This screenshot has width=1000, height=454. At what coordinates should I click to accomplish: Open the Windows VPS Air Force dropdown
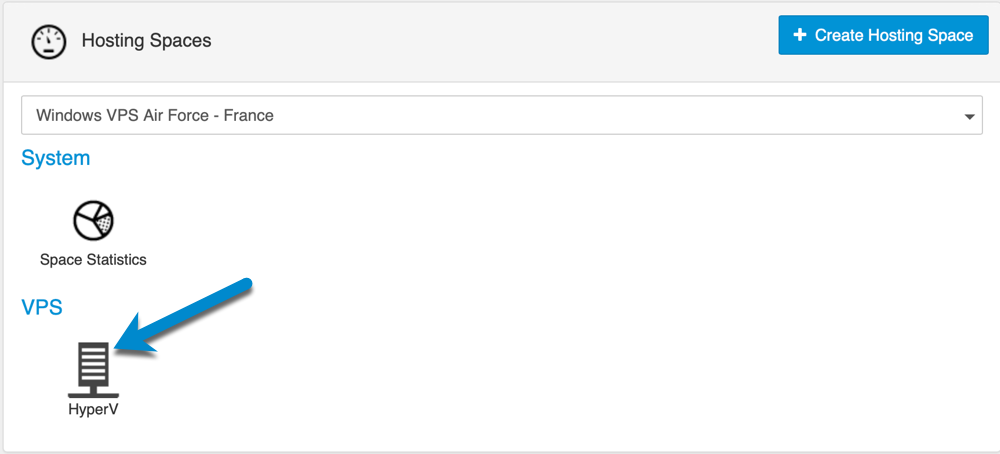501,115
